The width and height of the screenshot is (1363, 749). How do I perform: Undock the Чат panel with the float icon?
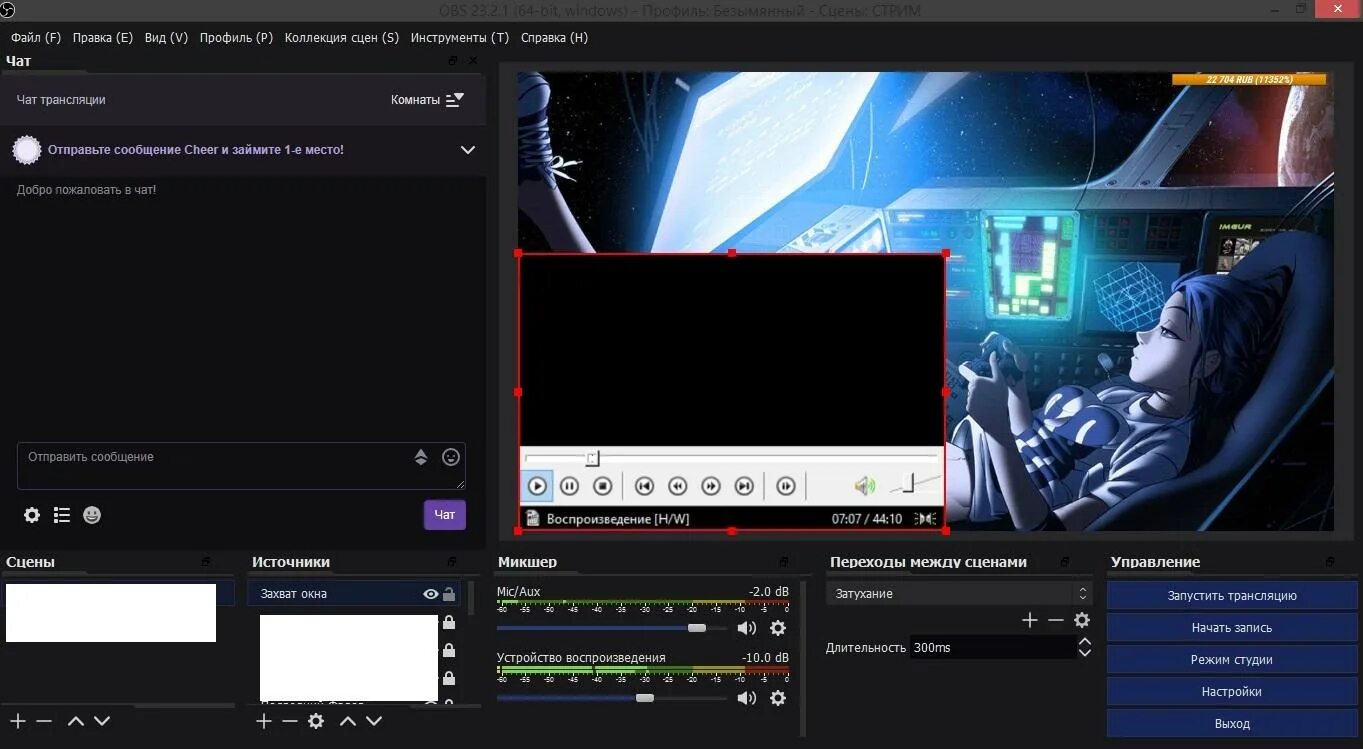coord(454,61)
